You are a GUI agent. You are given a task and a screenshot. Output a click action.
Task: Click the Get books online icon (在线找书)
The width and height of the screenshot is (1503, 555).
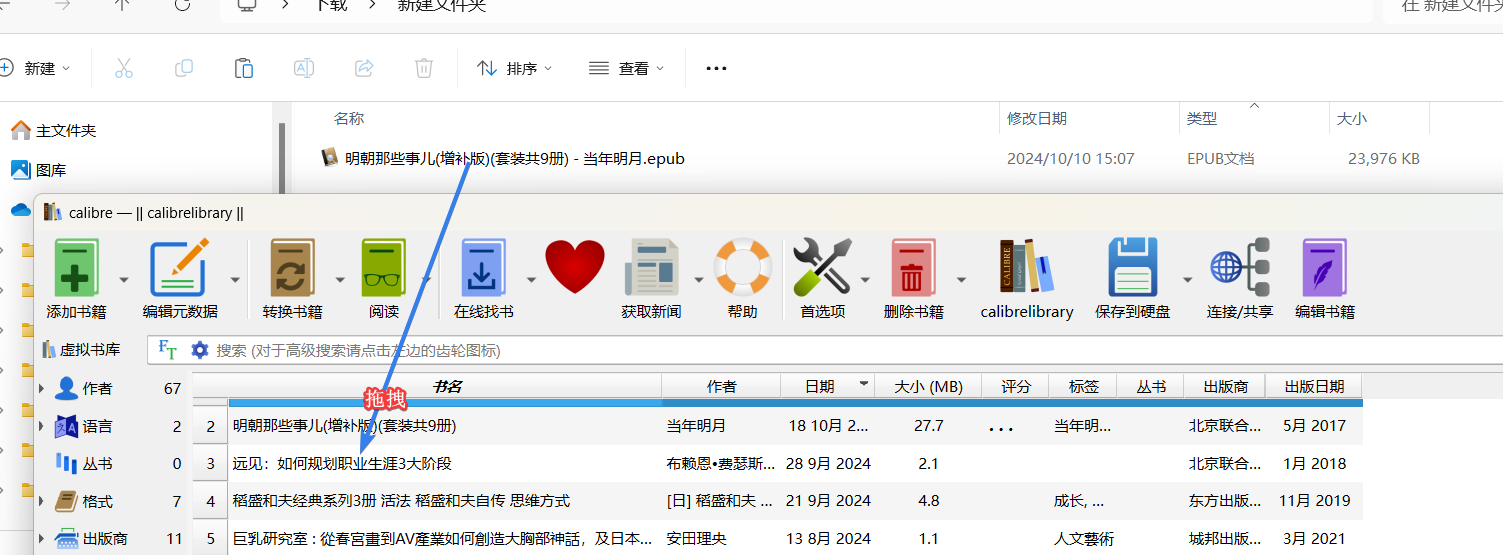click(484, 267)
